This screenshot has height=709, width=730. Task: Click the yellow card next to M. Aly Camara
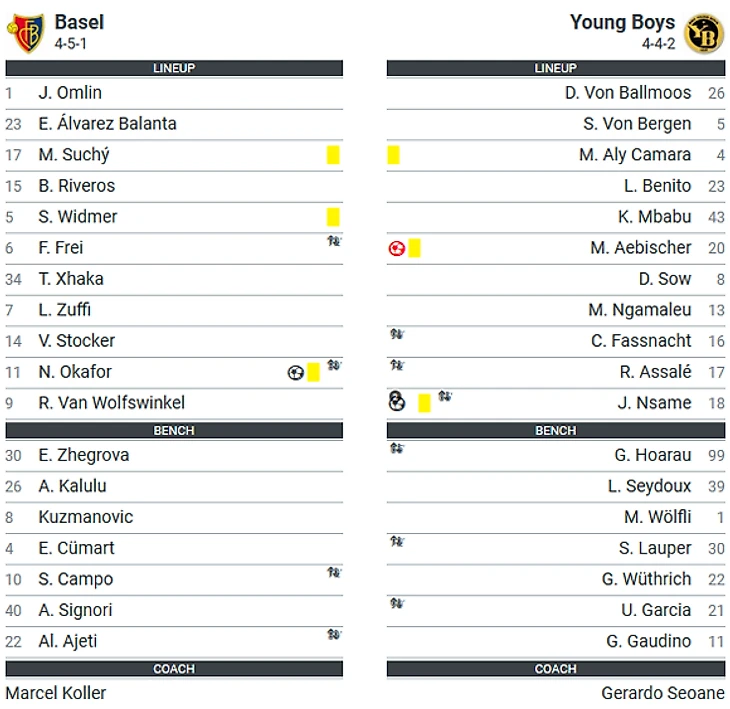click(x=393, y=155)
